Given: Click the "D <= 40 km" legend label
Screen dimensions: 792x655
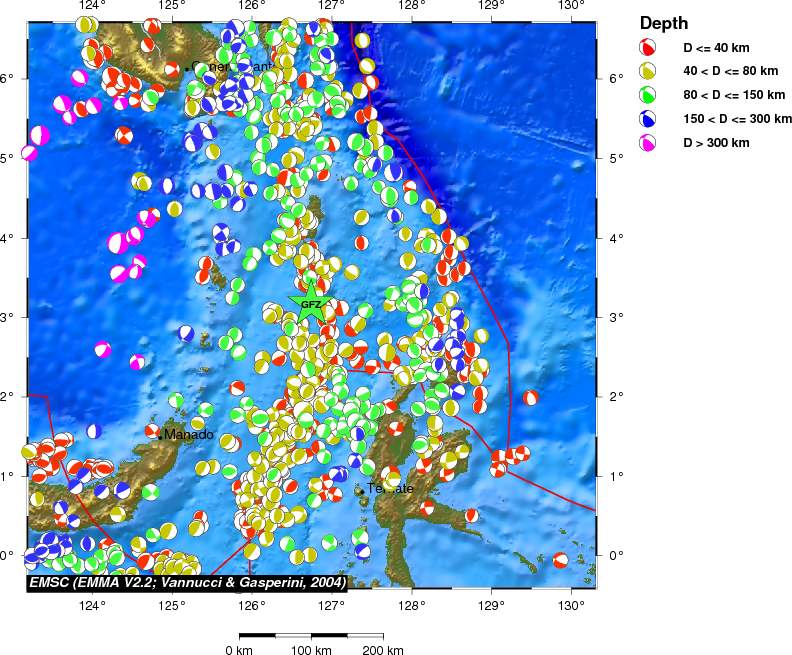Looking at the screenshot, I should pyautogui.click(x=716, y=47).
